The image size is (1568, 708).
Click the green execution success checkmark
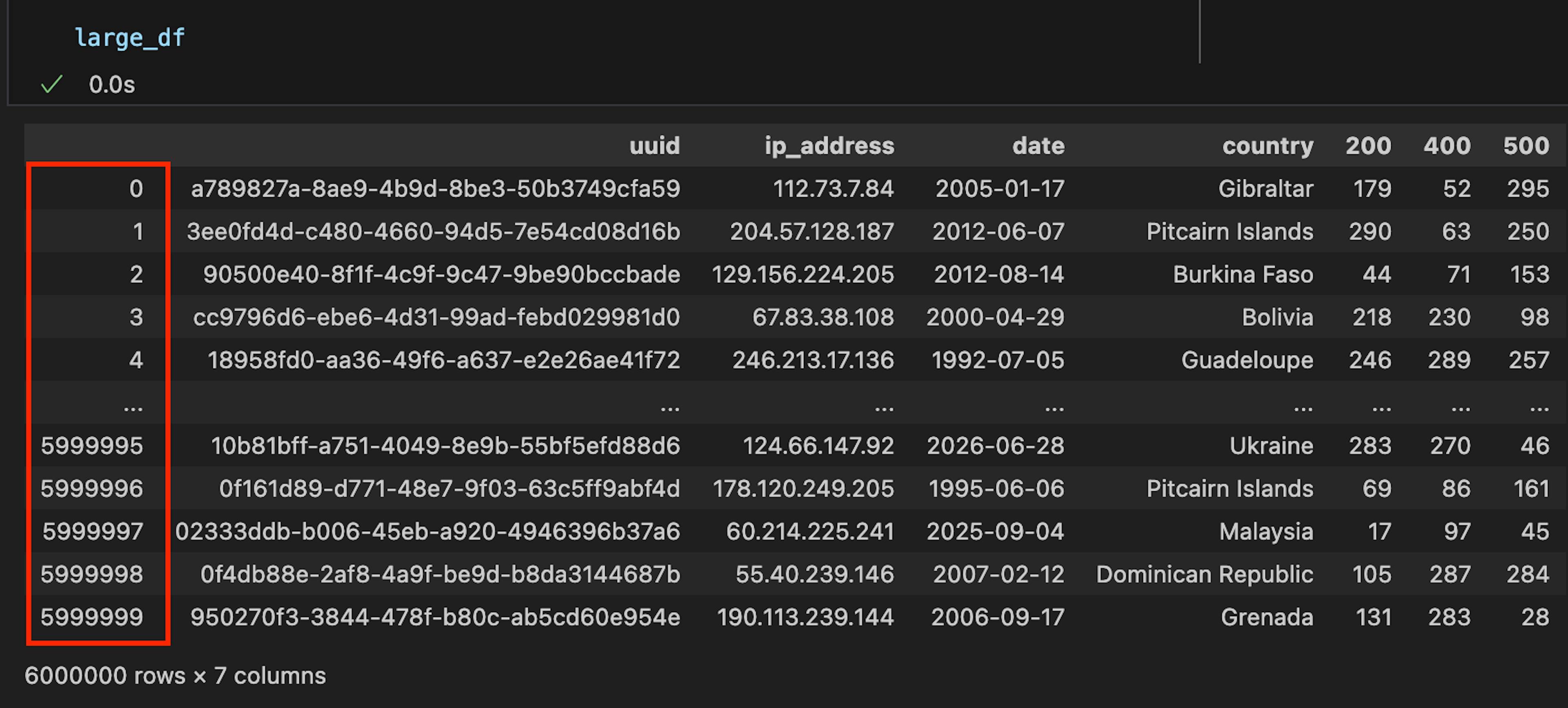[52, 85]
